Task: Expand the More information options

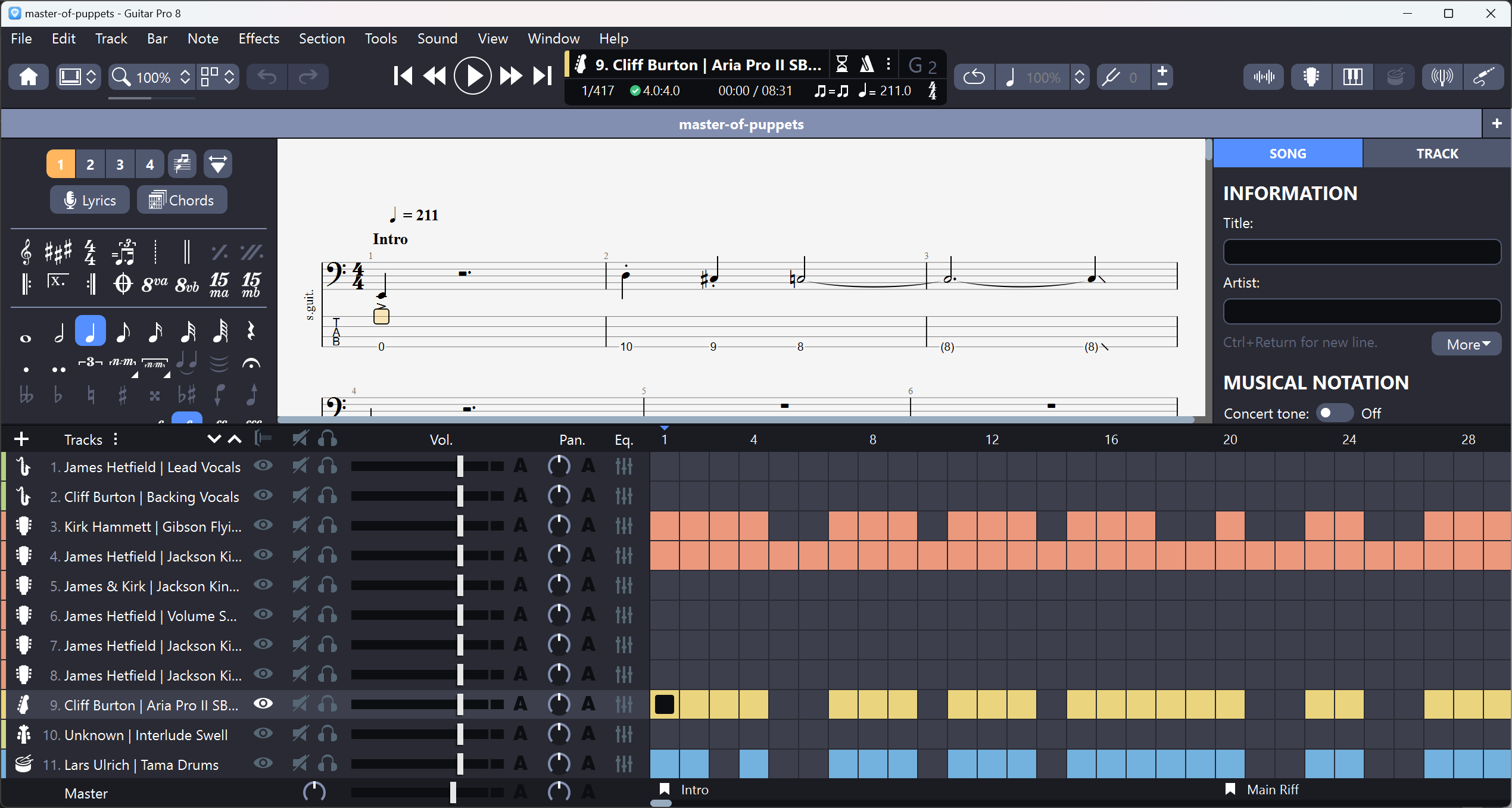Action: click(x=1467, y=344)
